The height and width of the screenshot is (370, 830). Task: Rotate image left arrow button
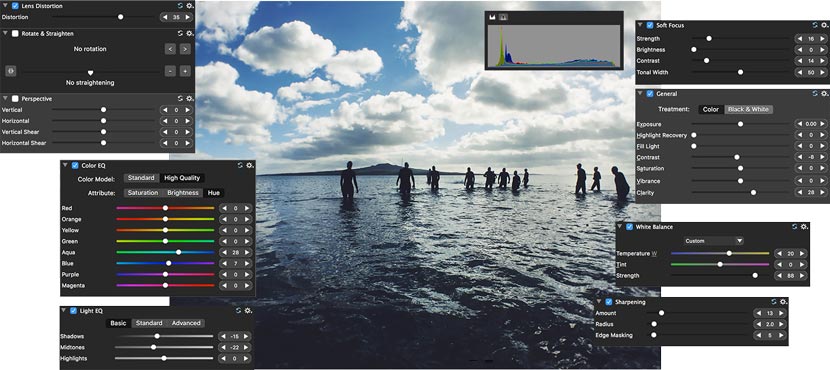point(170,49)
